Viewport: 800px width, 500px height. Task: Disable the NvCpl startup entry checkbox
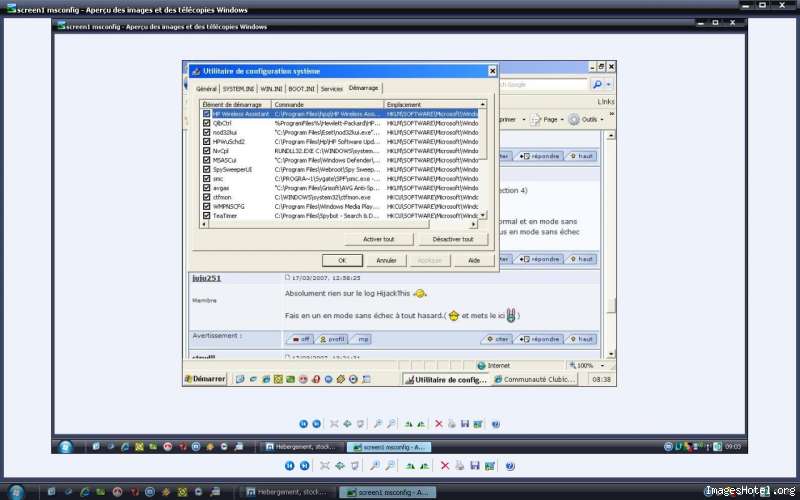207,151
